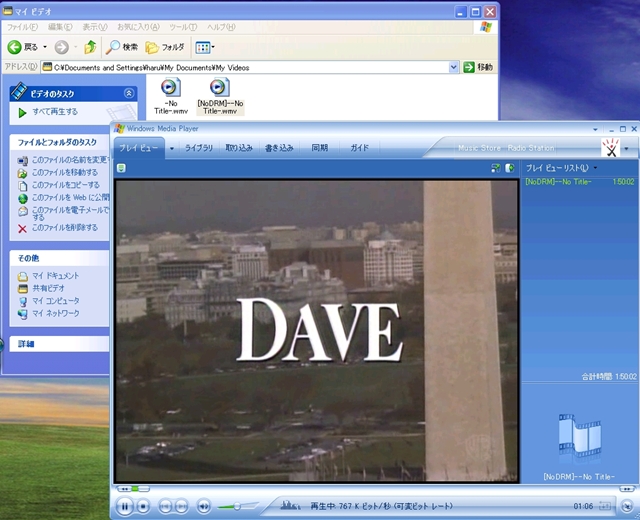Open the 検索 search tool

click(x=122, y=47)
